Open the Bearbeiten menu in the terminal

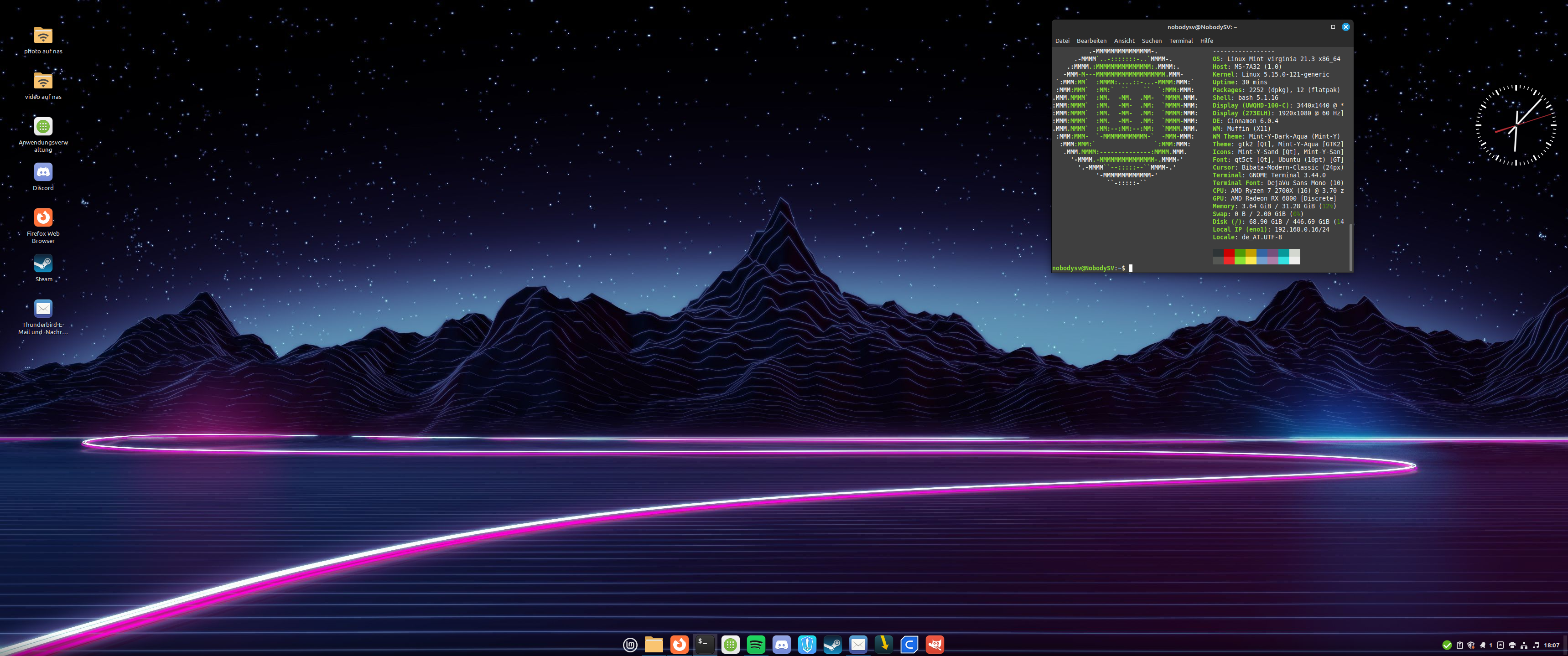1091,41
